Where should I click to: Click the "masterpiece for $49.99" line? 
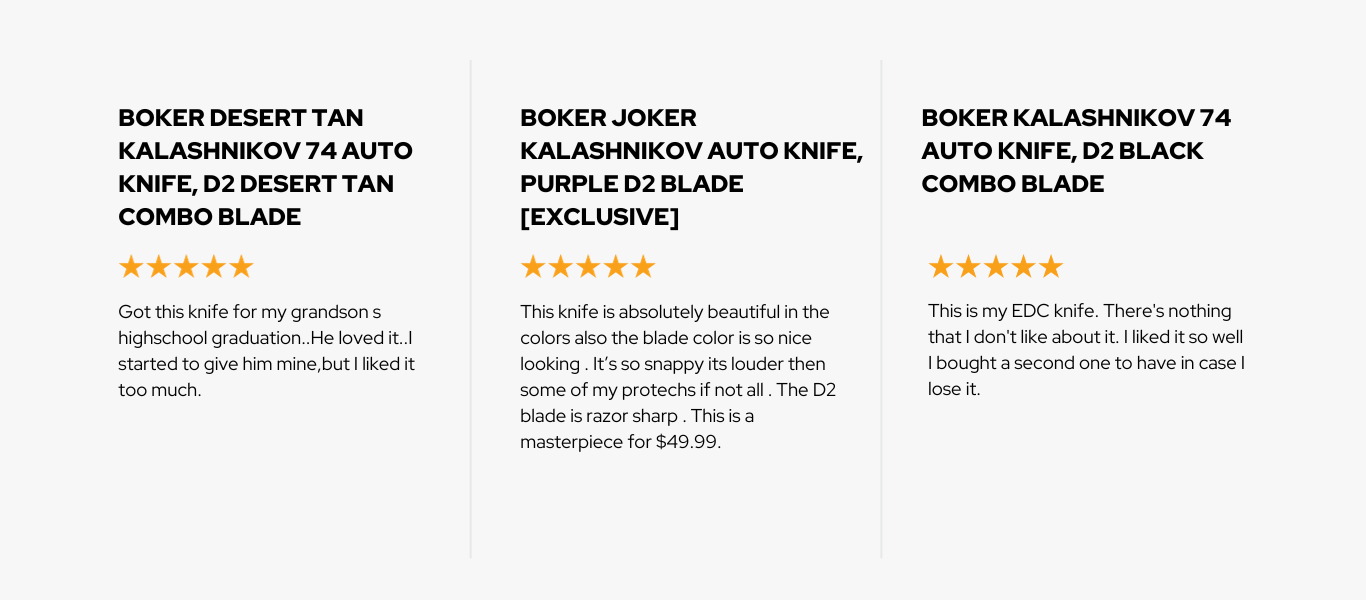coord(620,441)
